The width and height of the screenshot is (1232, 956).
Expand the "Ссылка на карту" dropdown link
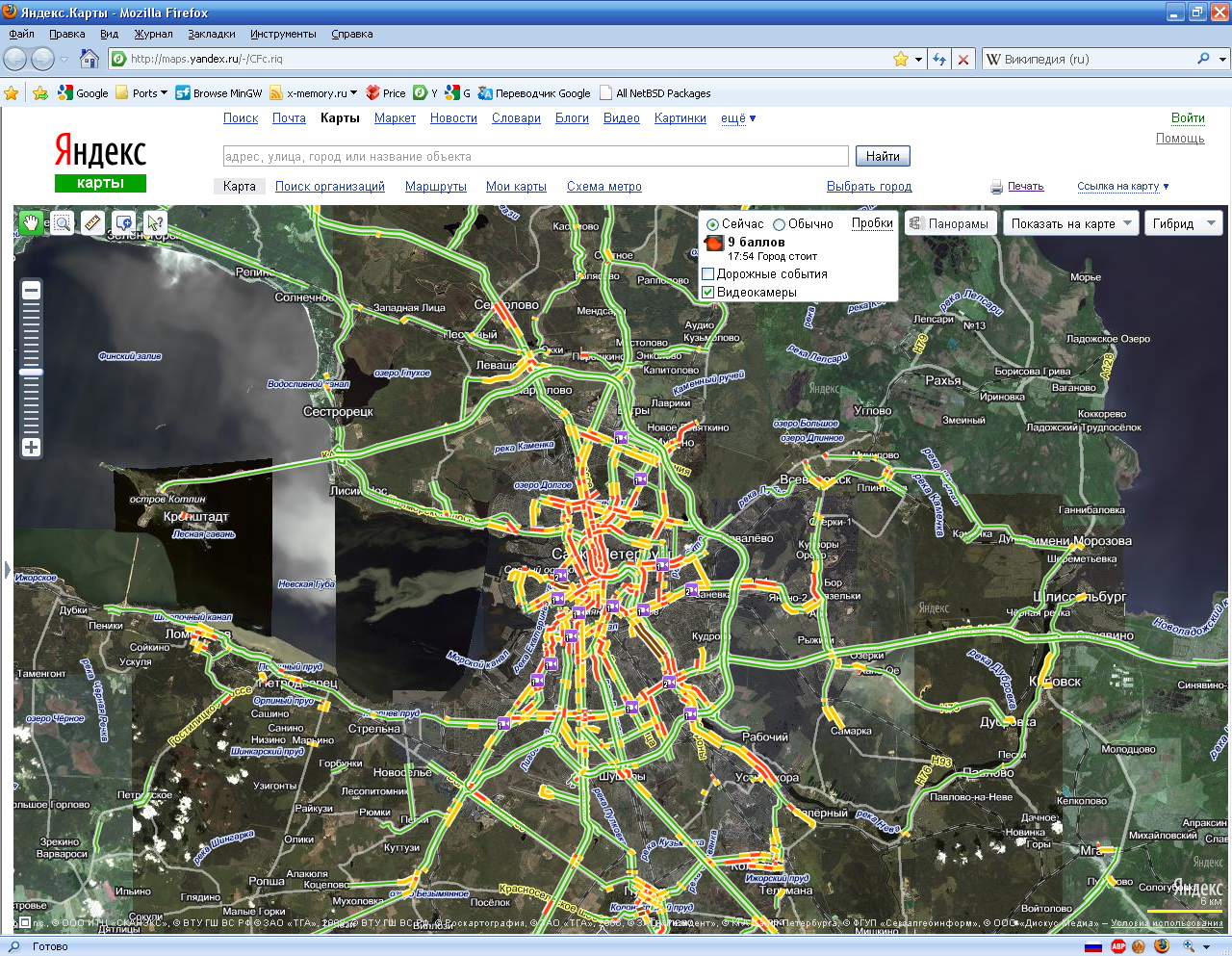coord(1122,187)
